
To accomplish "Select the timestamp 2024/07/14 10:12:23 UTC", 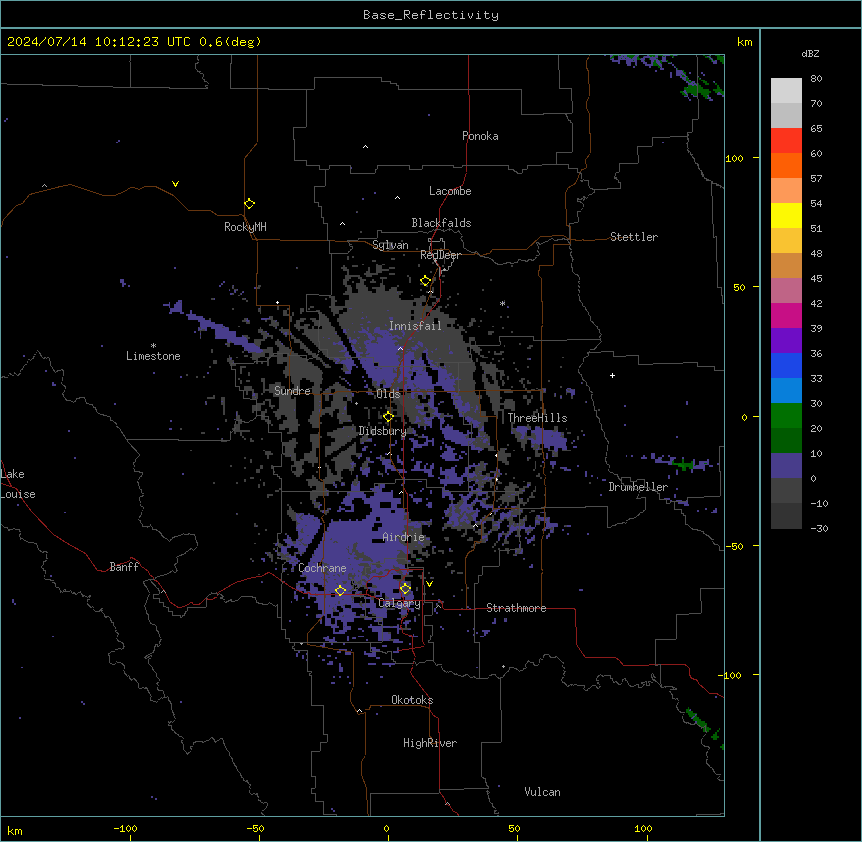I will (99, 42).
